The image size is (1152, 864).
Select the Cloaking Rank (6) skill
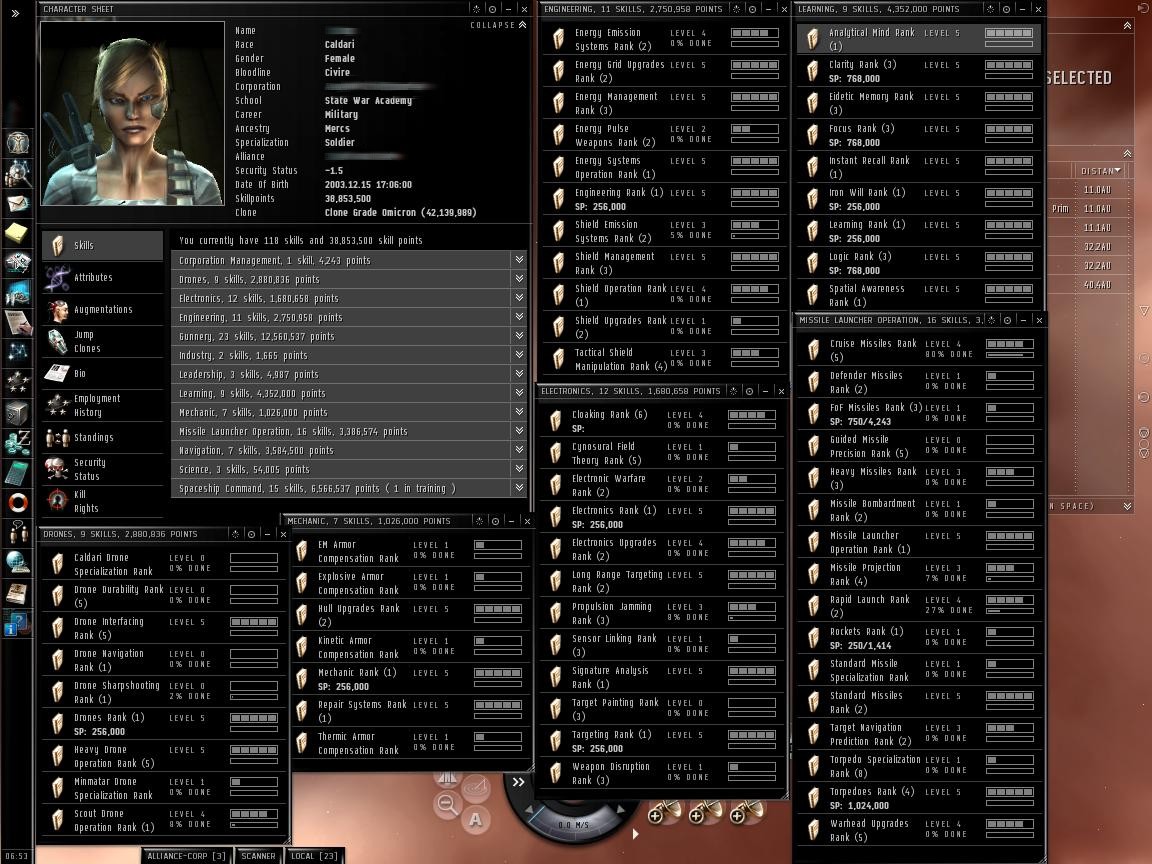pos(661,421)
